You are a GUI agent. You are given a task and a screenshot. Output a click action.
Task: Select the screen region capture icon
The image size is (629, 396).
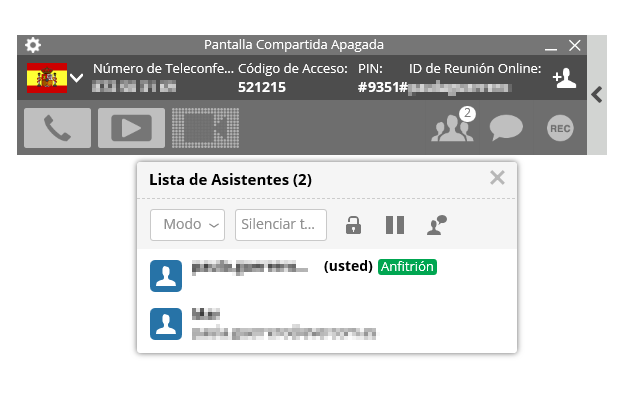pyautogui.click(x=205, y=128)
